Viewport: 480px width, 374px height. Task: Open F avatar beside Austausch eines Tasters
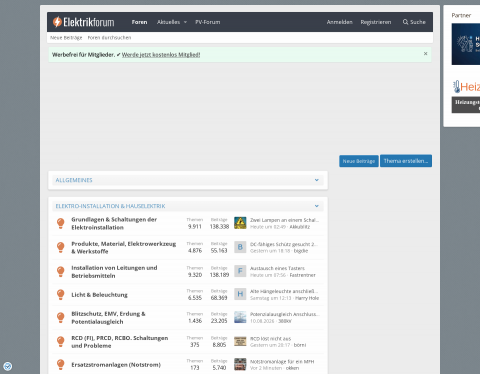tap(240, 271)
